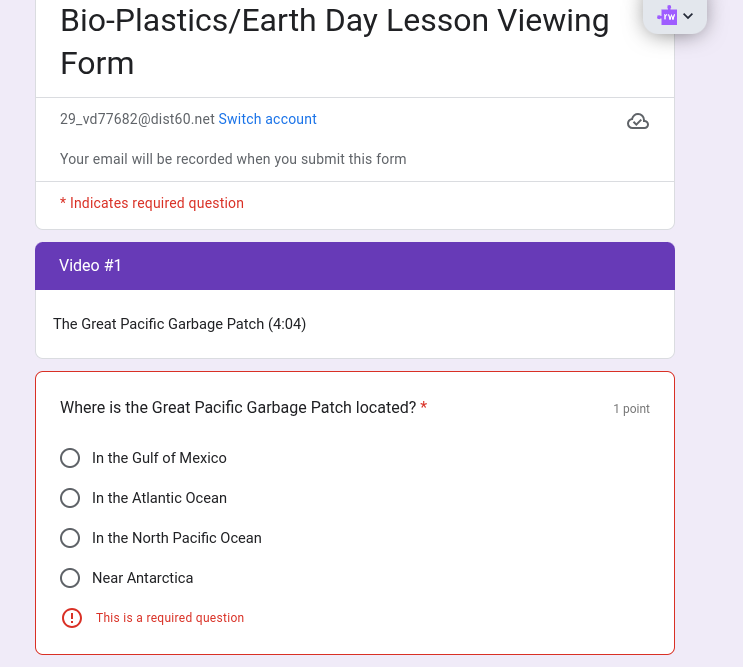Click the Bio-Plastics/Earth Day form title
This screenshot has width=743, height=667.
click(334, 41)
